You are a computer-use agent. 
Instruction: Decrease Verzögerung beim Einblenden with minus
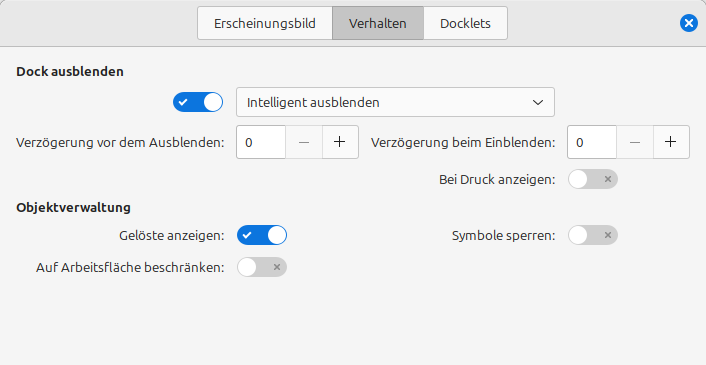tap(635, 142)
